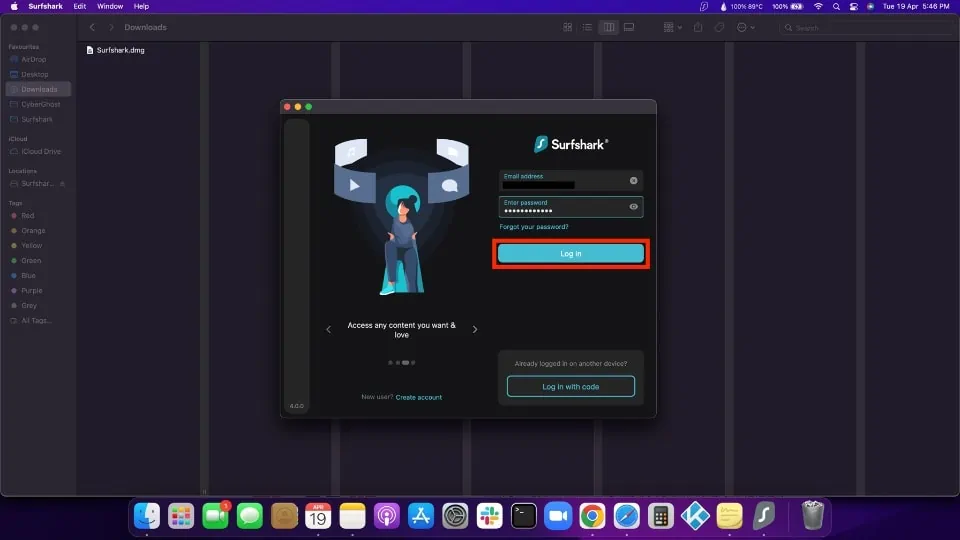The height and width of the screenshot is (540, 960).
Task: Click Wi-Fi icon in menu bar
Action: [818, 6]
